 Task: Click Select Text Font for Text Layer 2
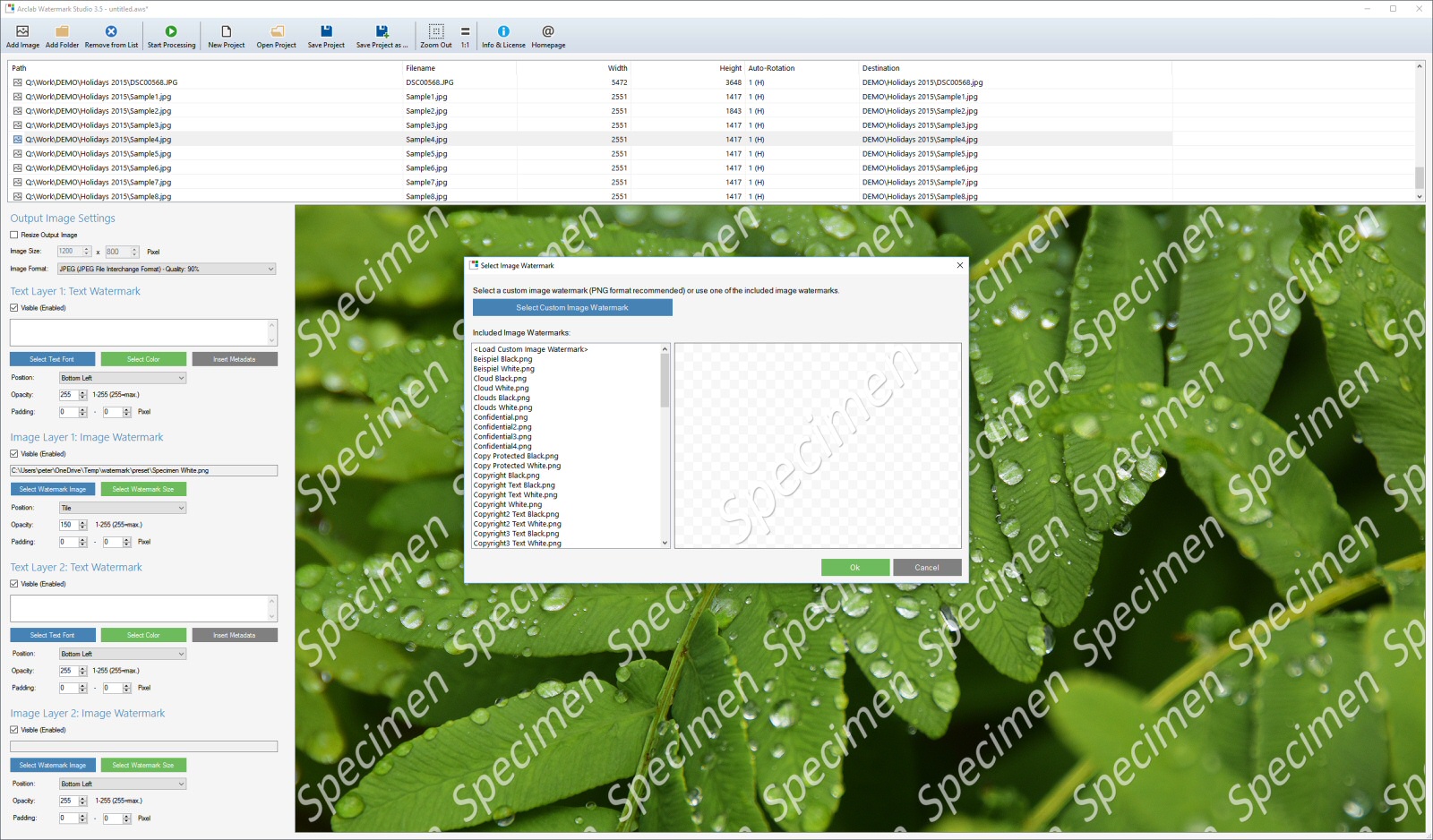coord(52,635)
